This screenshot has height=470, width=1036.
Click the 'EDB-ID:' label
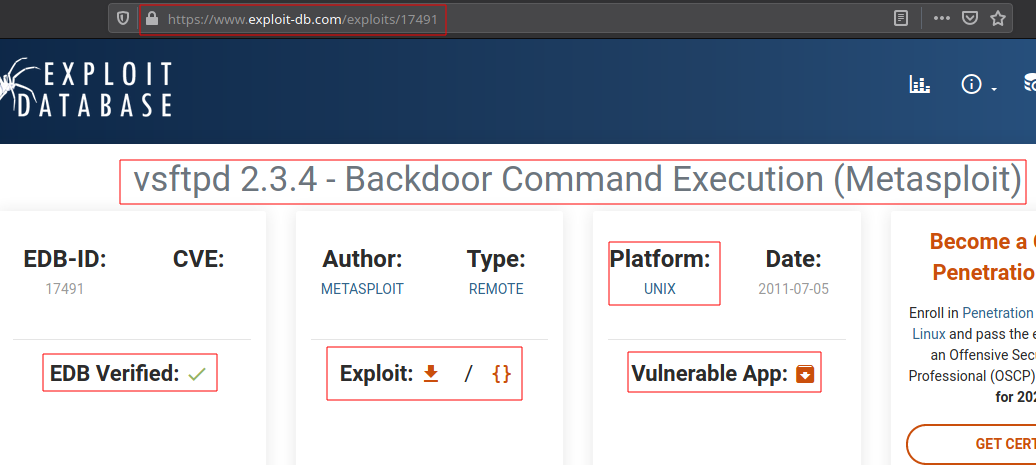pyautogui.click(x=65, y=259)
